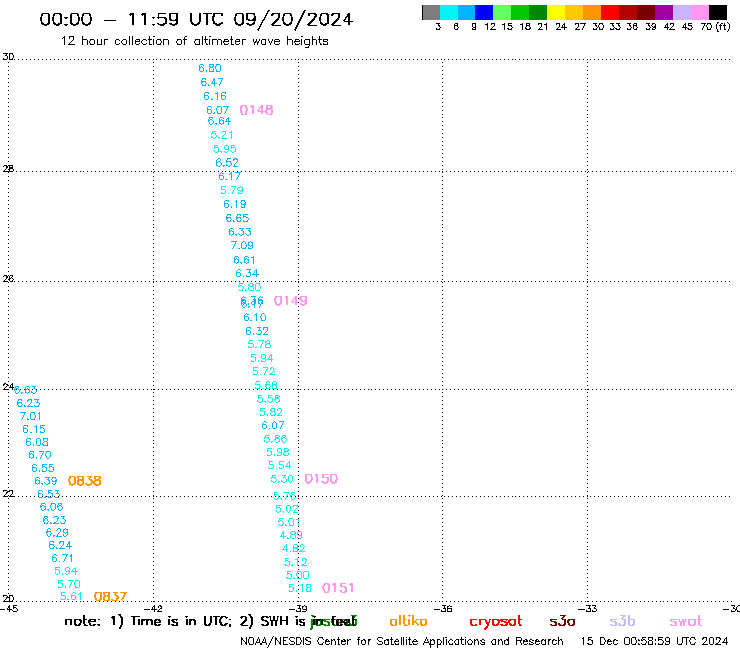Select the wave height value 5.79
The width and height of the screenshot is (740, 650).
coord(232,190)
